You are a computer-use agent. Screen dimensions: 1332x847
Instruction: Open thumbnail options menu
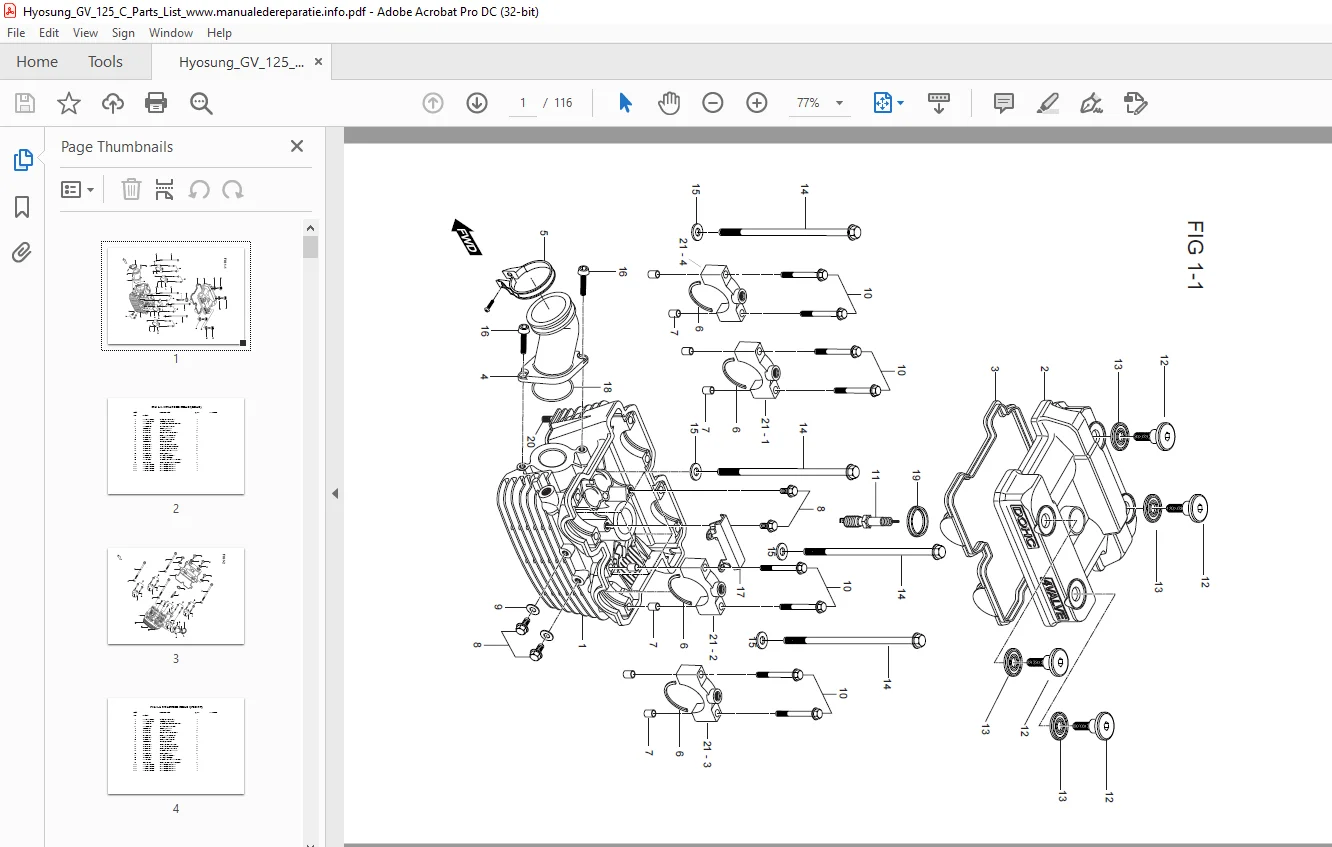point(78,190)
